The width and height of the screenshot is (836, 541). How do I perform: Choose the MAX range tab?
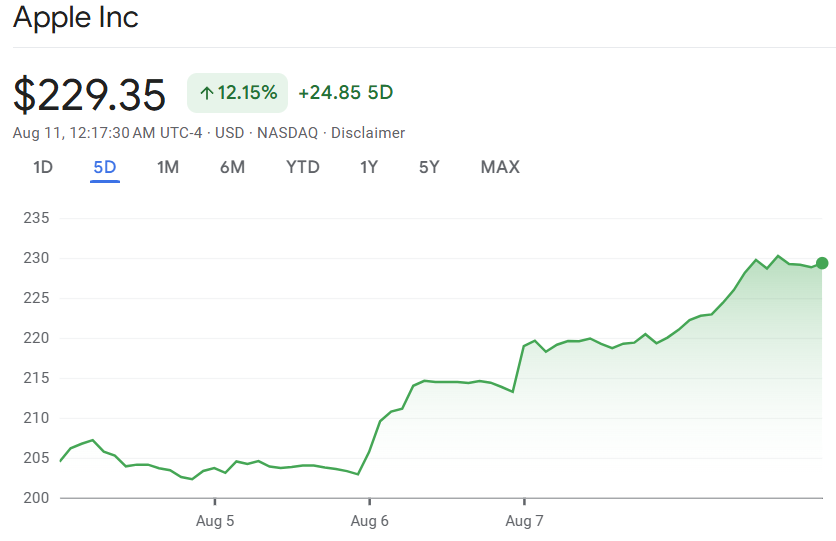click(500, 167)
